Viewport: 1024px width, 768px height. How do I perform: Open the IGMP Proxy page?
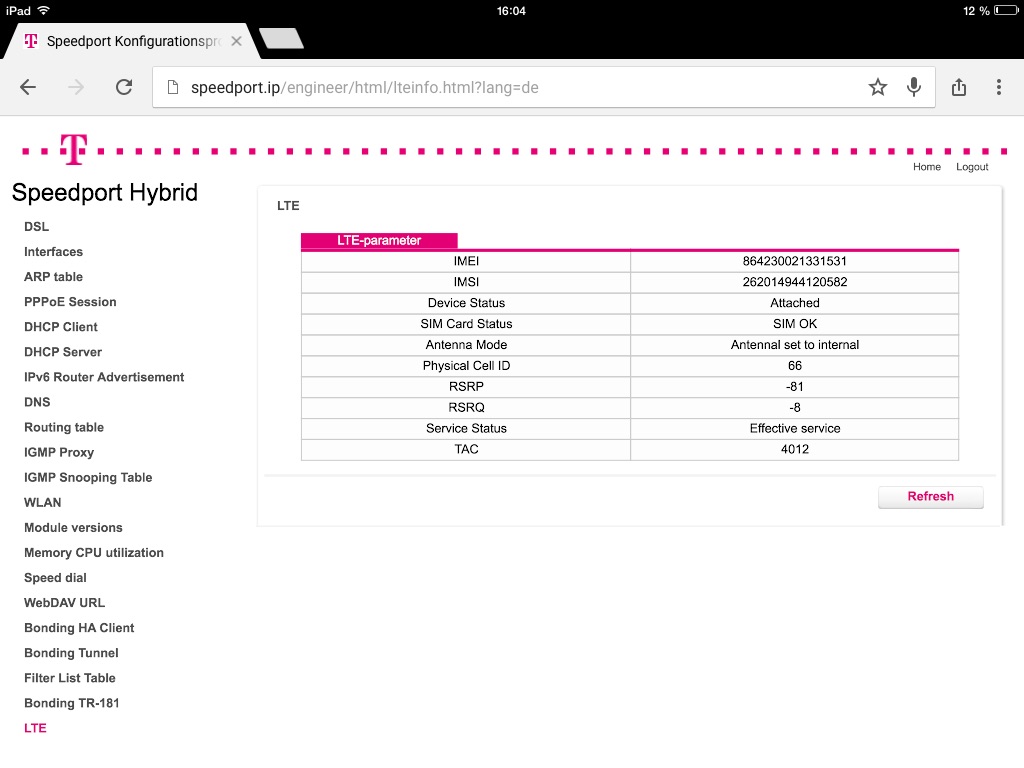click(x=59, y=453)
